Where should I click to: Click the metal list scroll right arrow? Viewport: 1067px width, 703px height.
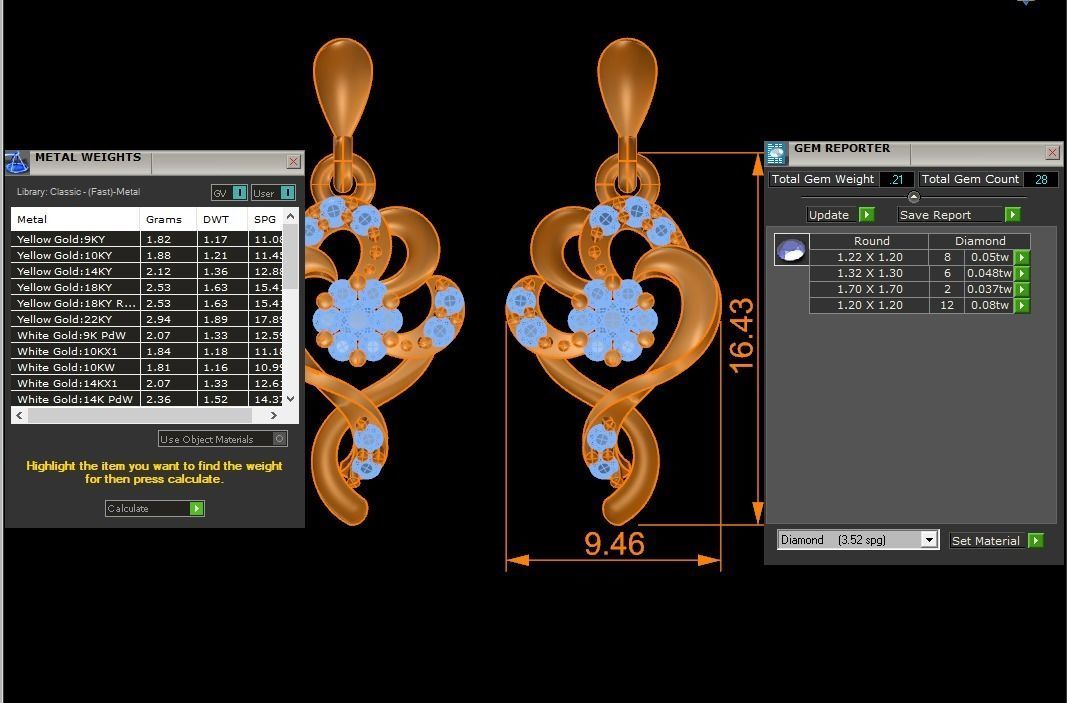(x=274, y=415)
